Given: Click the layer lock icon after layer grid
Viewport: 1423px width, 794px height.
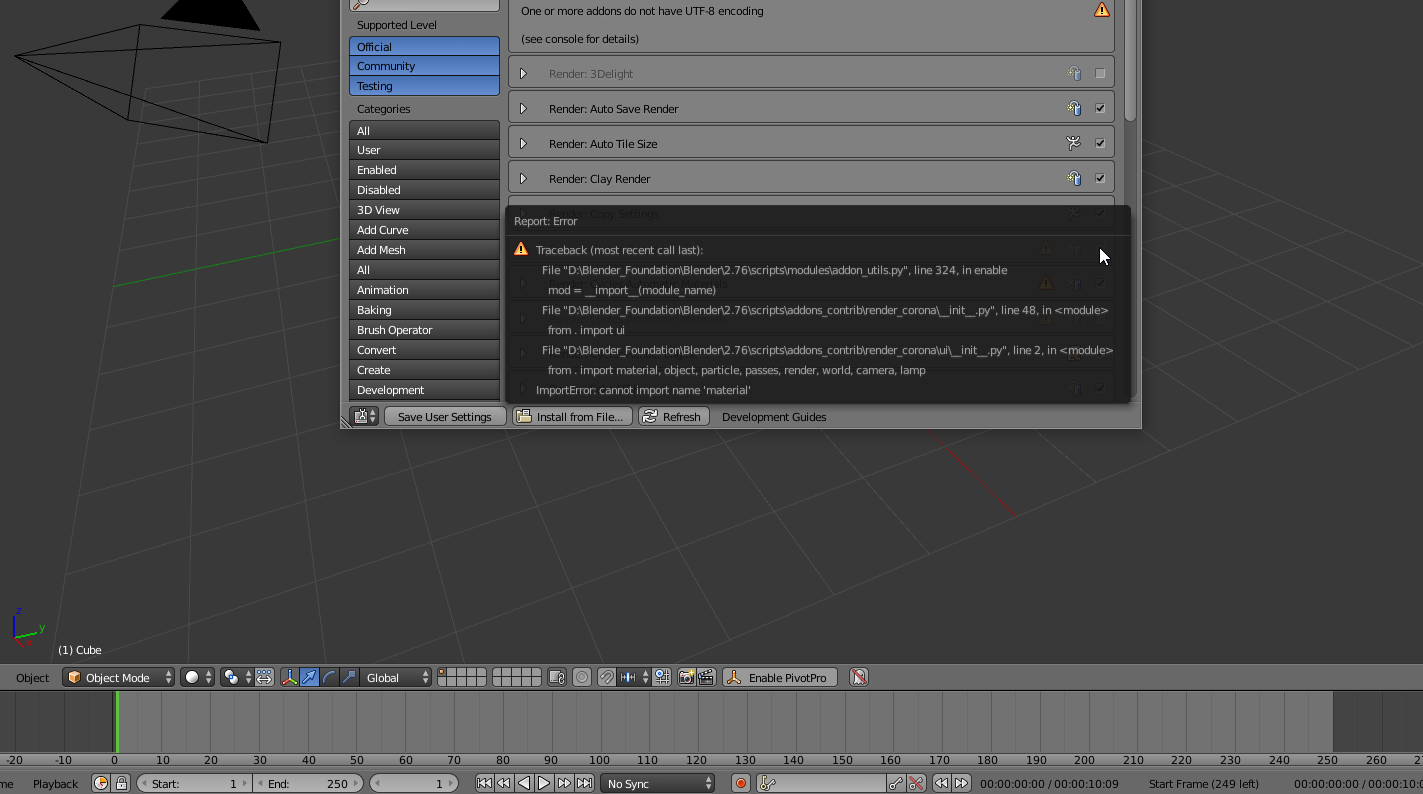Looking at the screenshot, I should point(558,677).
